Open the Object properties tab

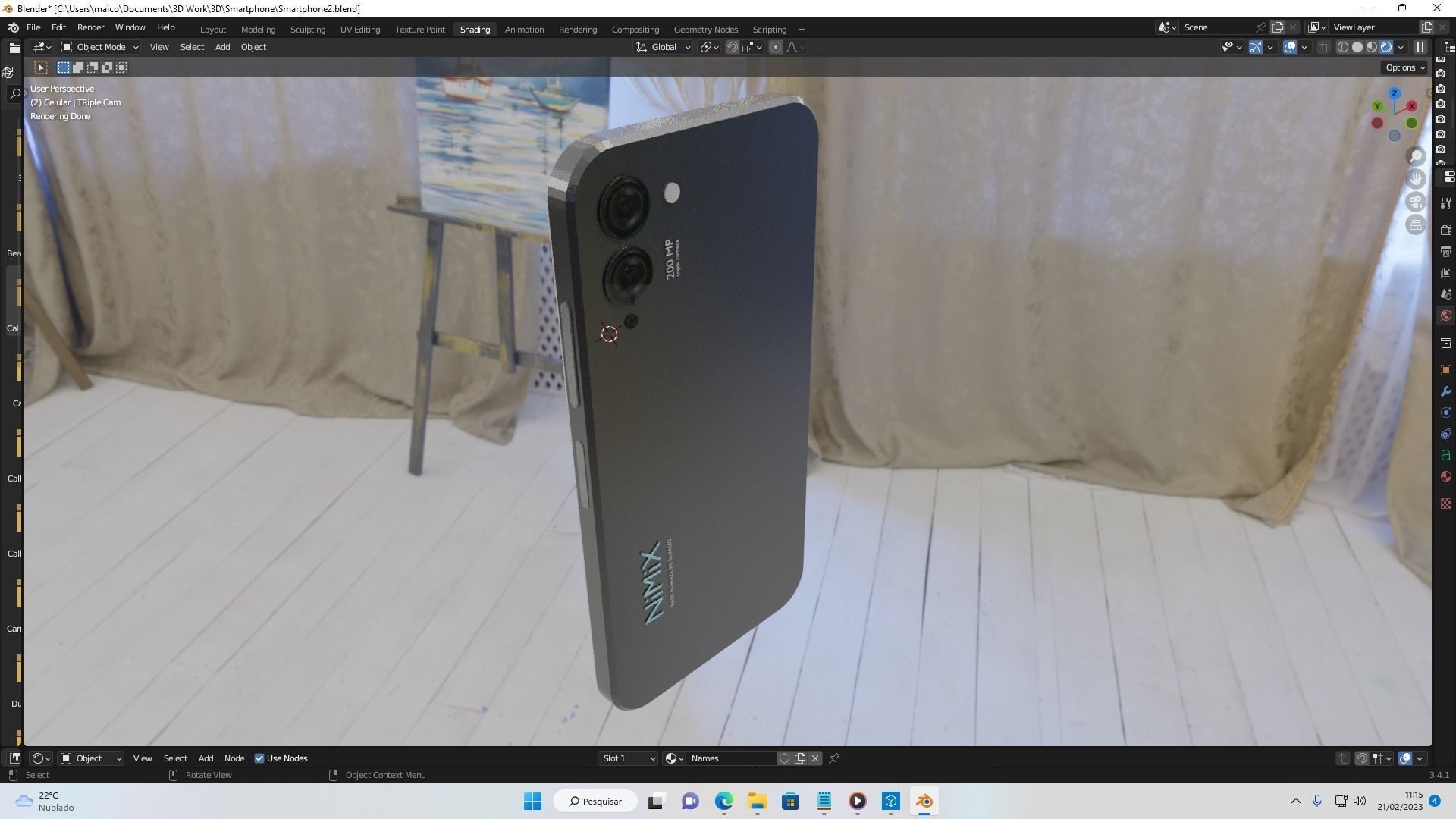coord(1446,370)
